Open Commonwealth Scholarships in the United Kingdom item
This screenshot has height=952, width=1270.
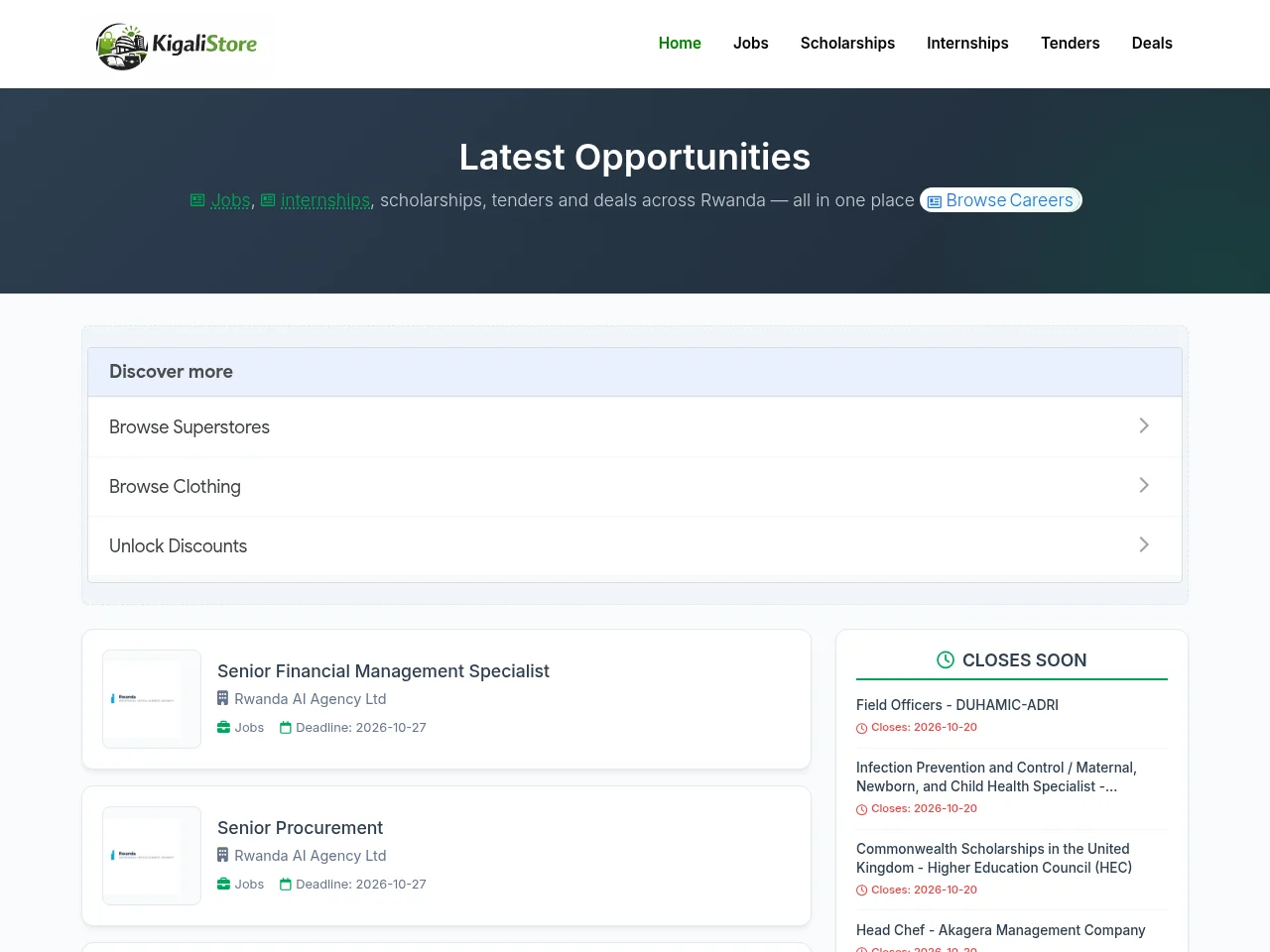994,858
